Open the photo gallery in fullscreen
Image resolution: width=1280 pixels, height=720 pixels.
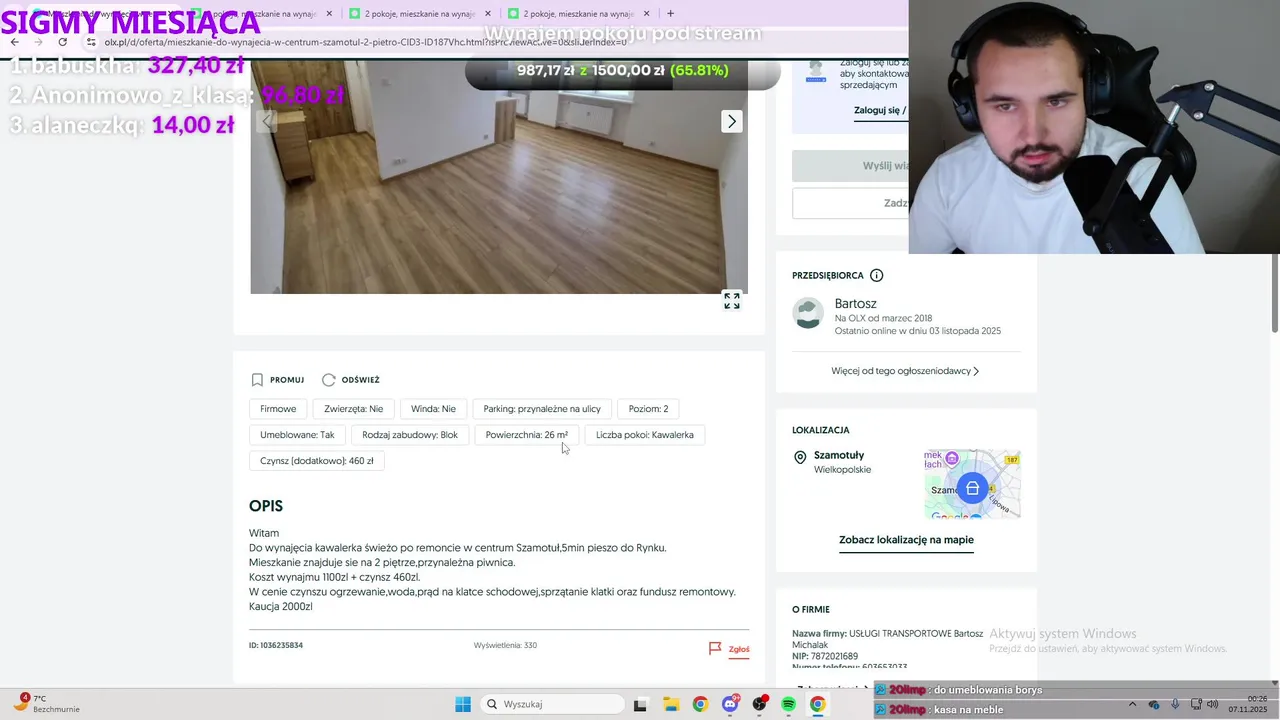732,301
